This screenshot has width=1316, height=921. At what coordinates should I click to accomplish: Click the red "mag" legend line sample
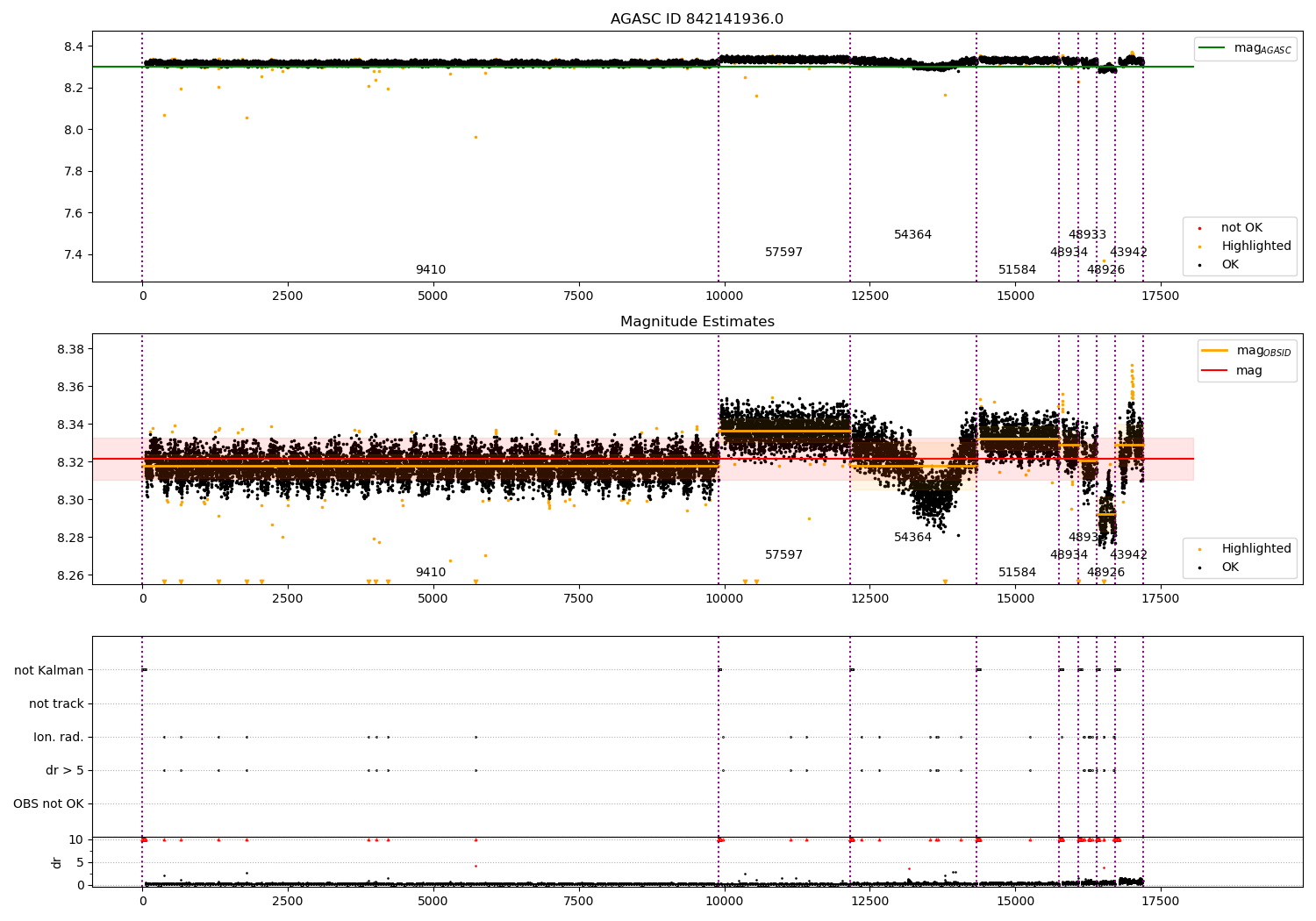pos(1215,371)
